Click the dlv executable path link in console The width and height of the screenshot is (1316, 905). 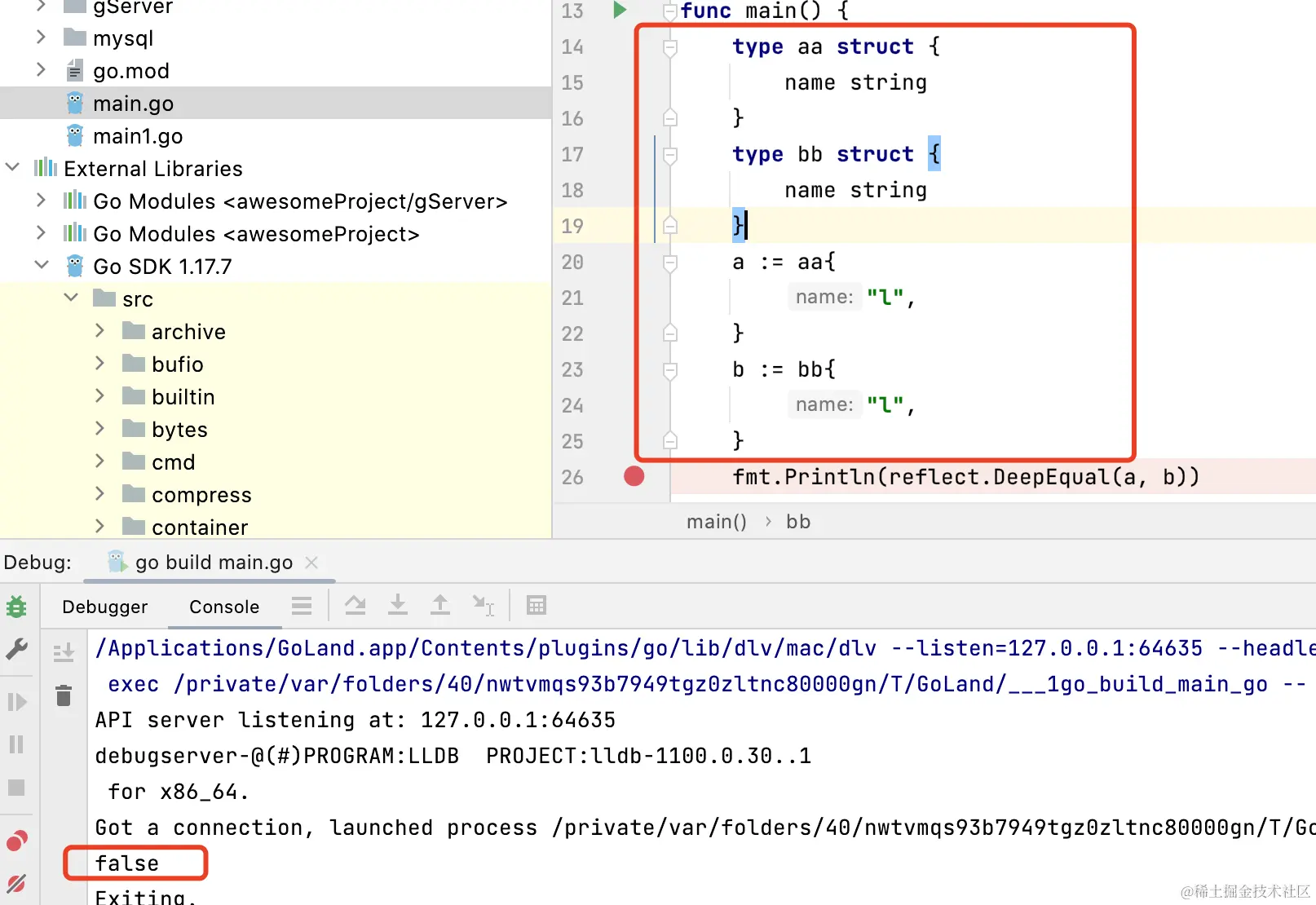[x=486, y=648]
